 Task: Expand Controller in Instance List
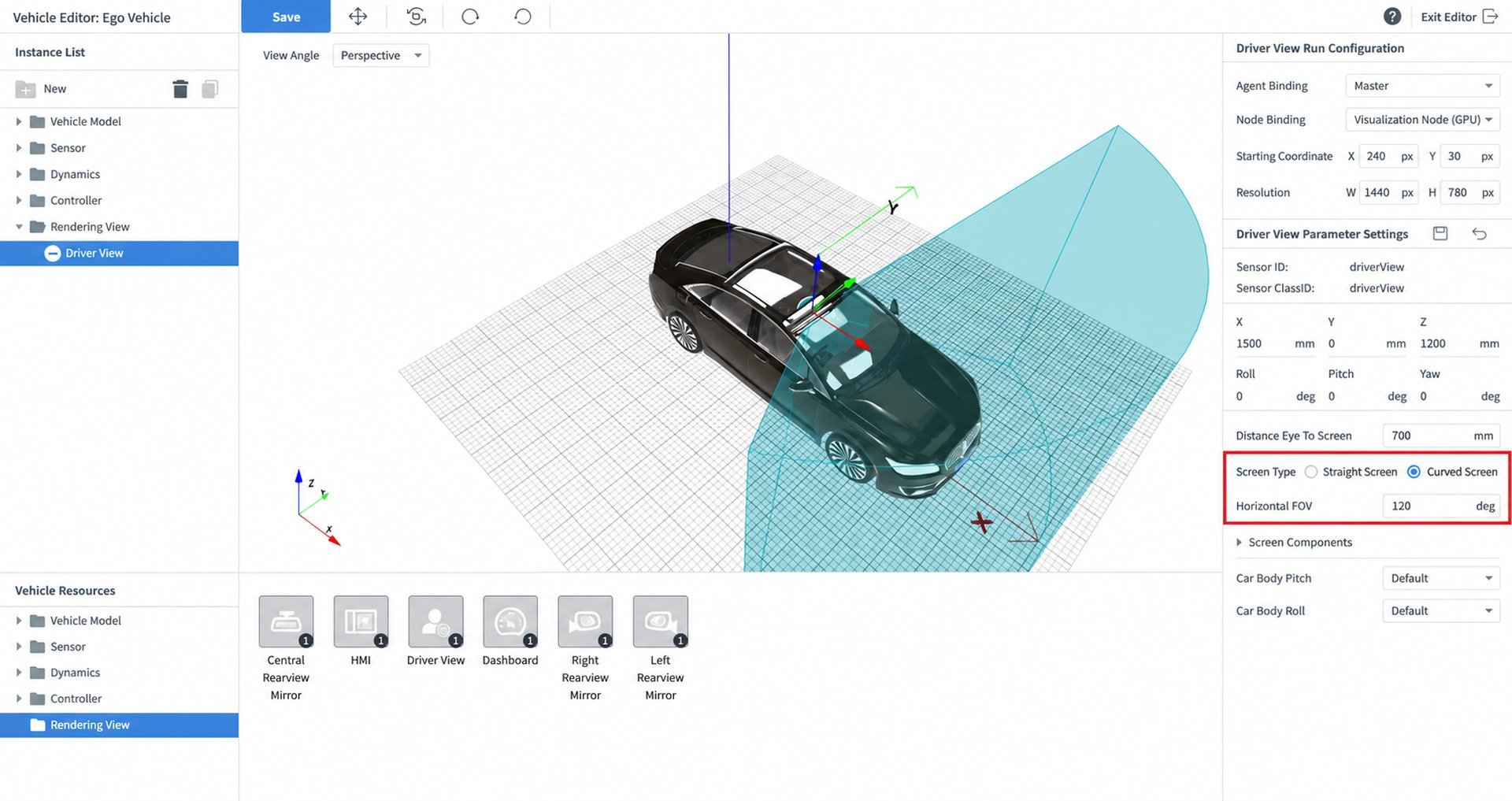(19, 200)
